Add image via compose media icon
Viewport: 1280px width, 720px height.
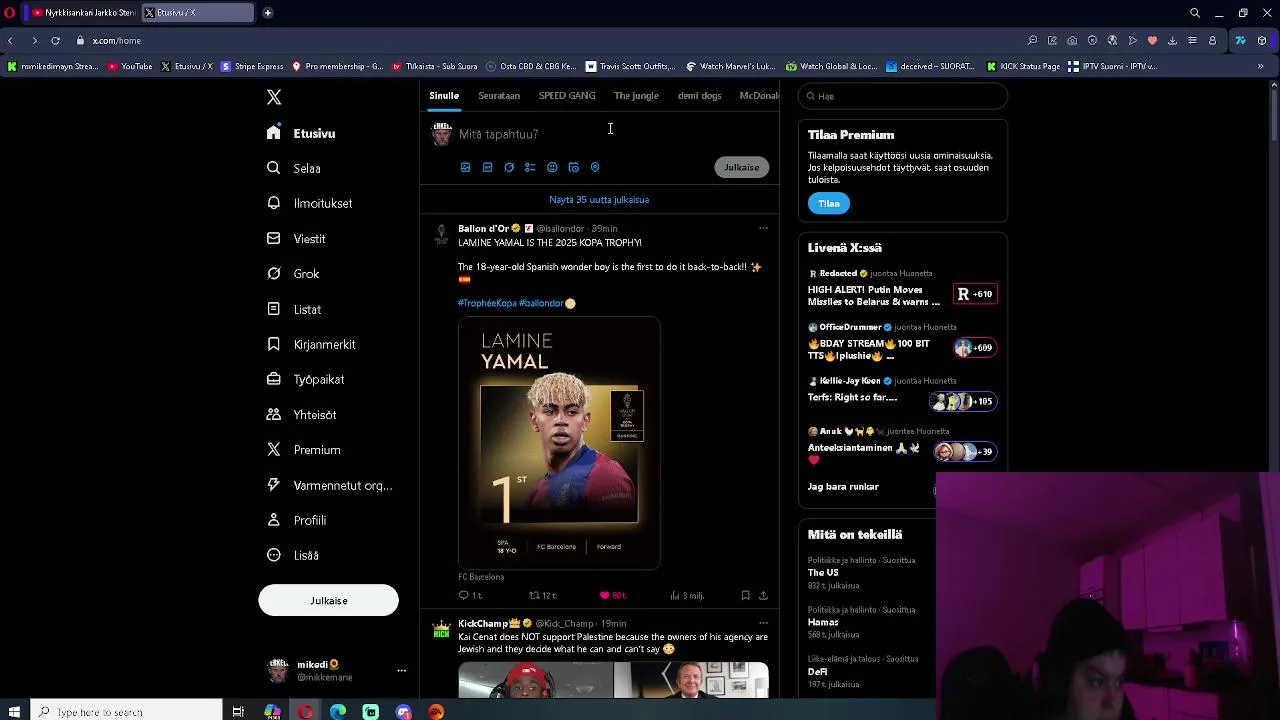465,167
